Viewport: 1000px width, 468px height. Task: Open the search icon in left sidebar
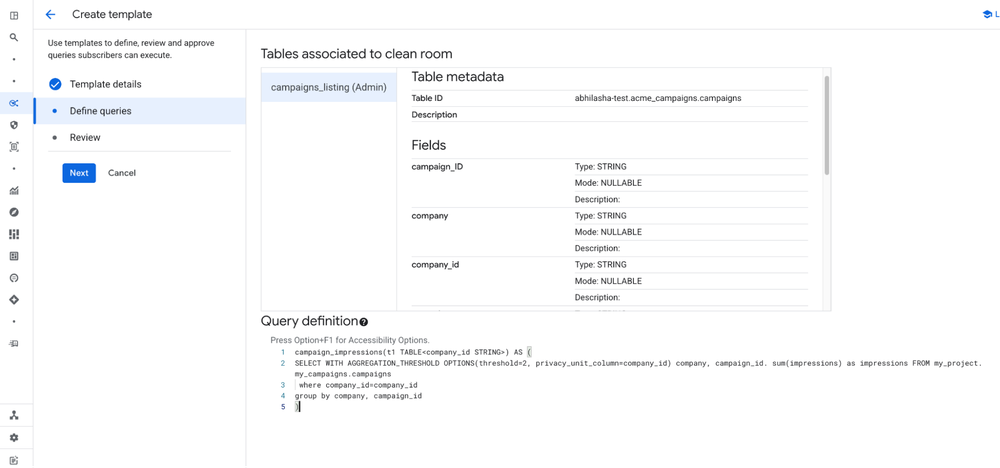click(14, 38)
